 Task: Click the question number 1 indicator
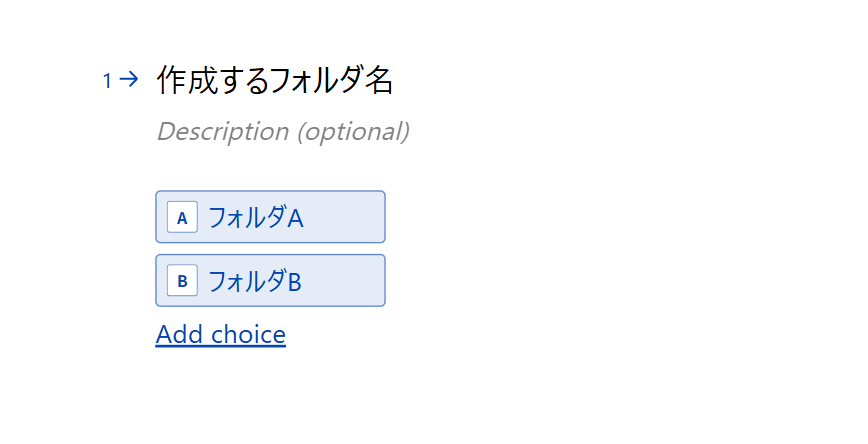click(107, 81)
